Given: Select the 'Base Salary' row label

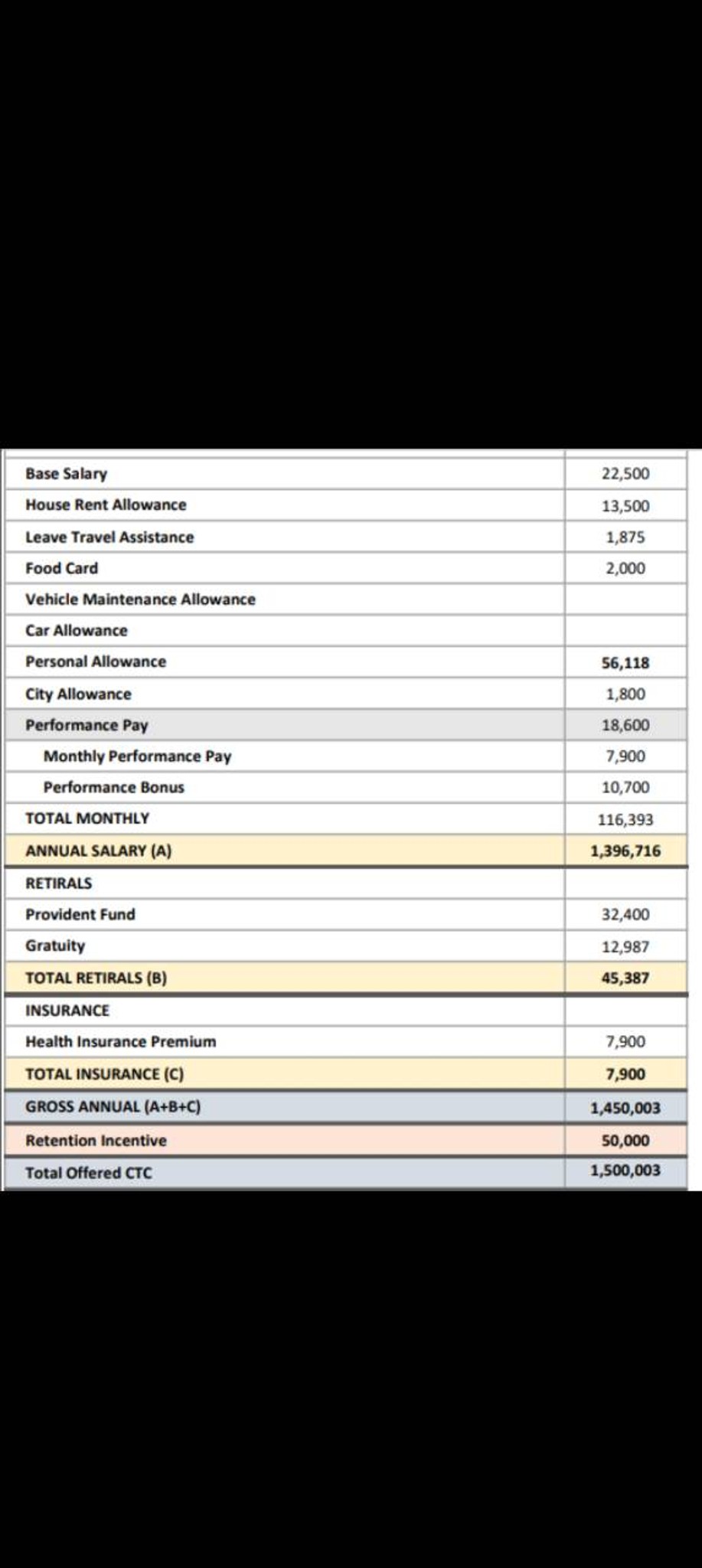Looking at the screenshot, I should point(66,474).
